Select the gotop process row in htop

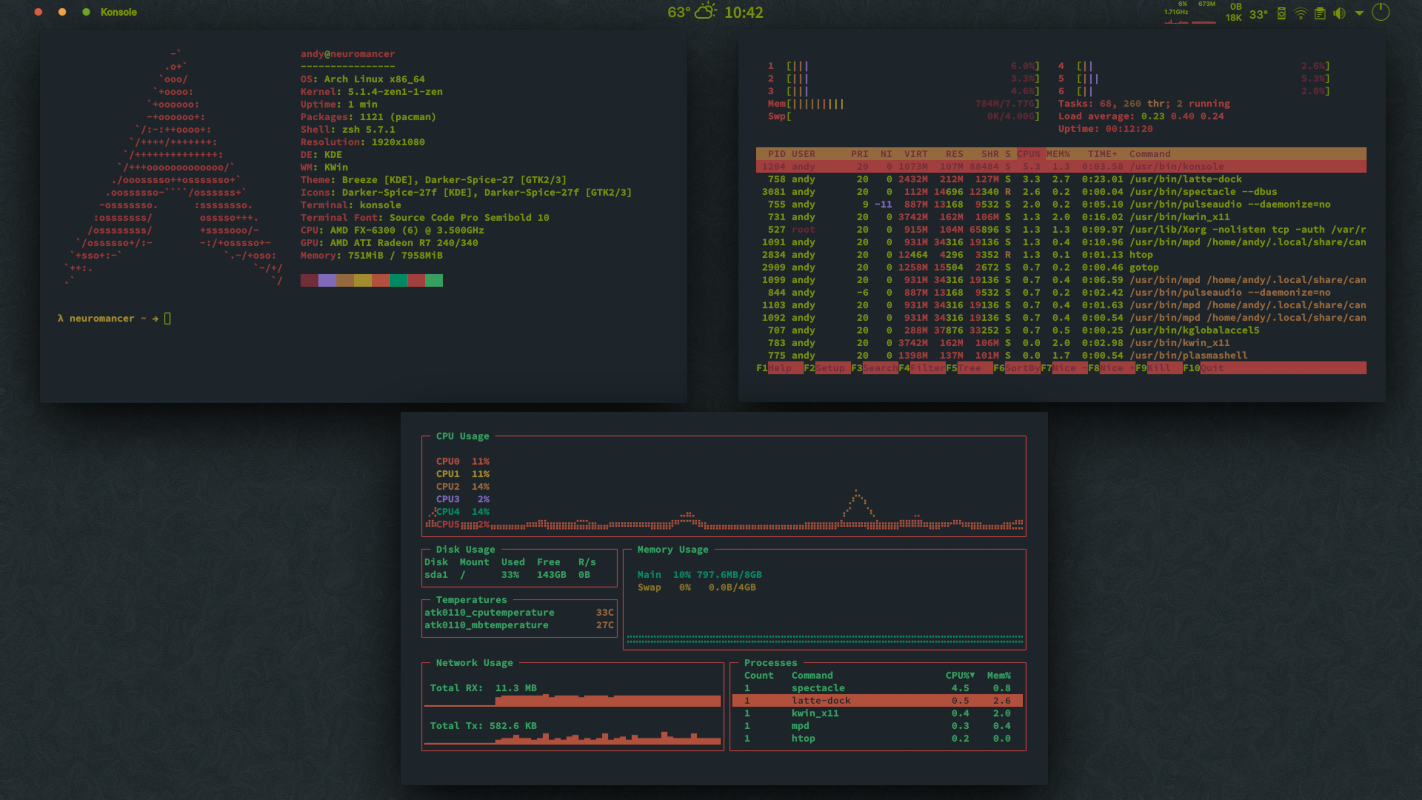(1061, 268)
